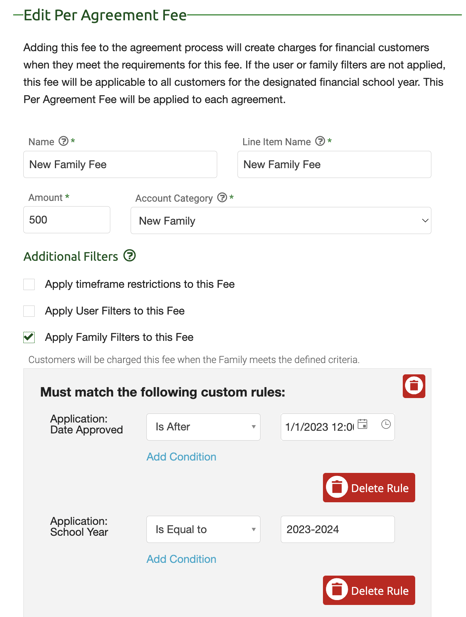Enable timeframe restrictions checkbox
This screenshot has height=617, width=466.
tap(29, 284)
